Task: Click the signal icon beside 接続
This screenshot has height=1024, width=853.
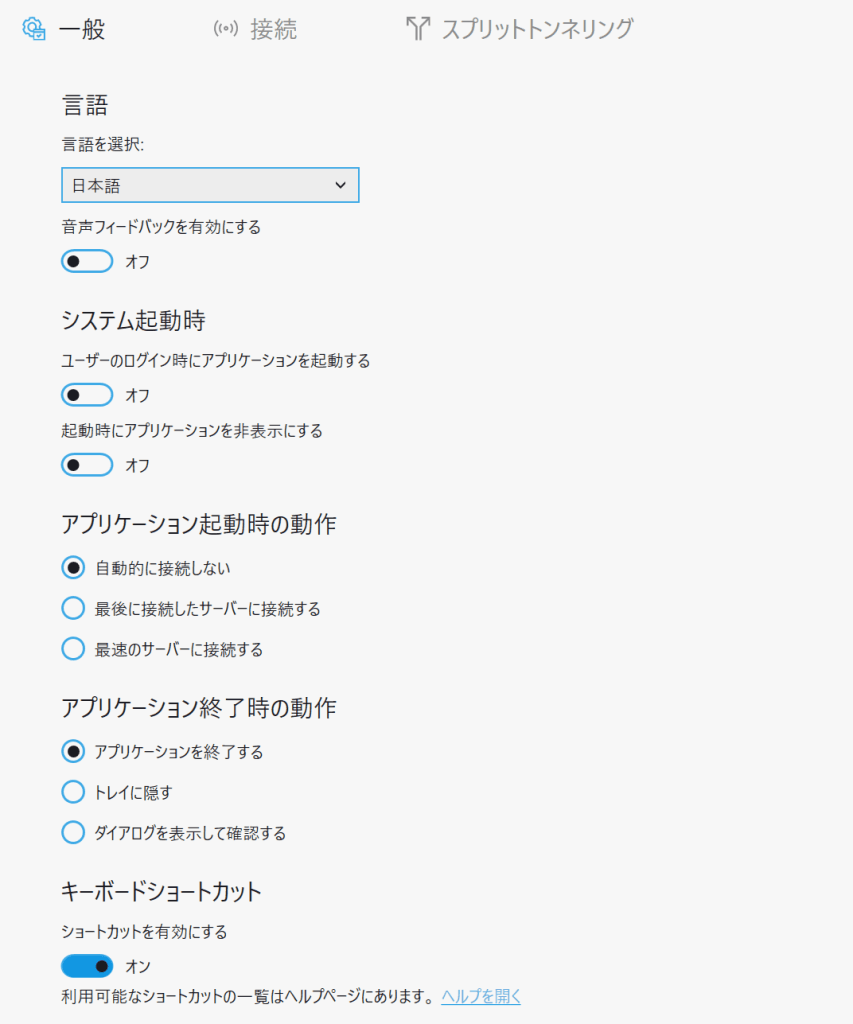Action: (225, 29)
